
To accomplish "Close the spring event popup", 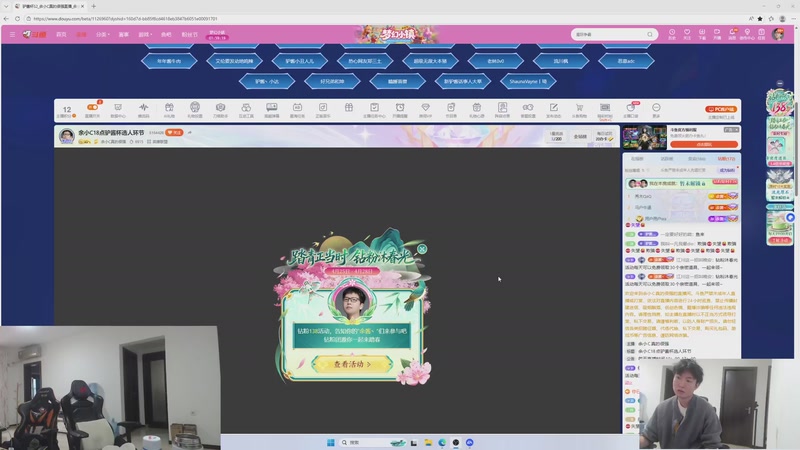I will coord(422,249).
